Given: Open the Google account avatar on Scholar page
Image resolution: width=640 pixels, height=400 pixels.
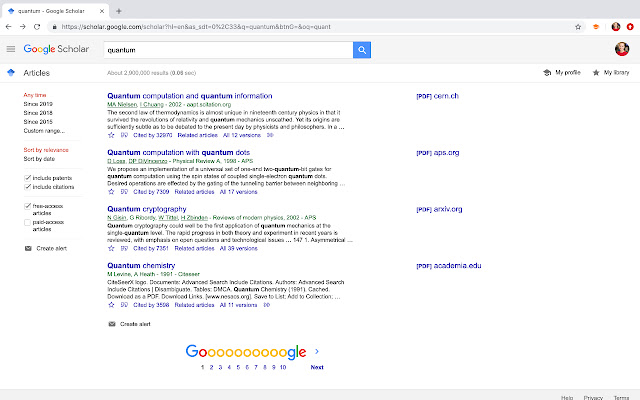Looking at the screenshot, I should coord(622,49).
